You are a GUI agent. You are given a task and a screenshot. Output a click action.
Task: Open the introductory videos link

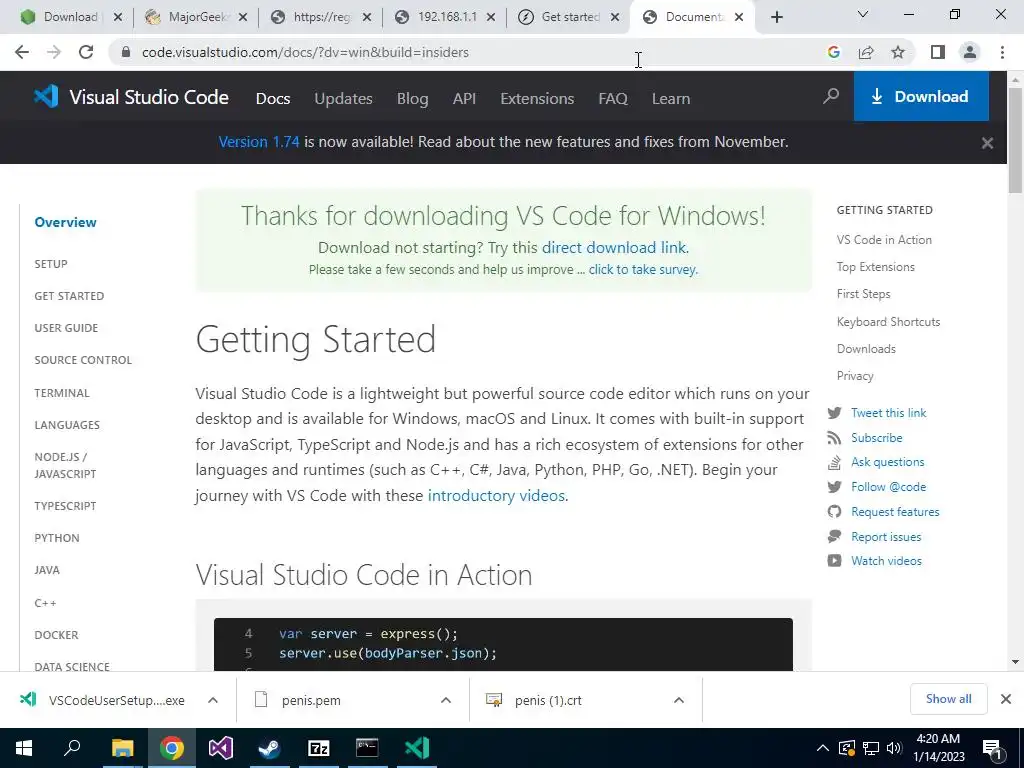pyautogui.click(x=496, y=495)
